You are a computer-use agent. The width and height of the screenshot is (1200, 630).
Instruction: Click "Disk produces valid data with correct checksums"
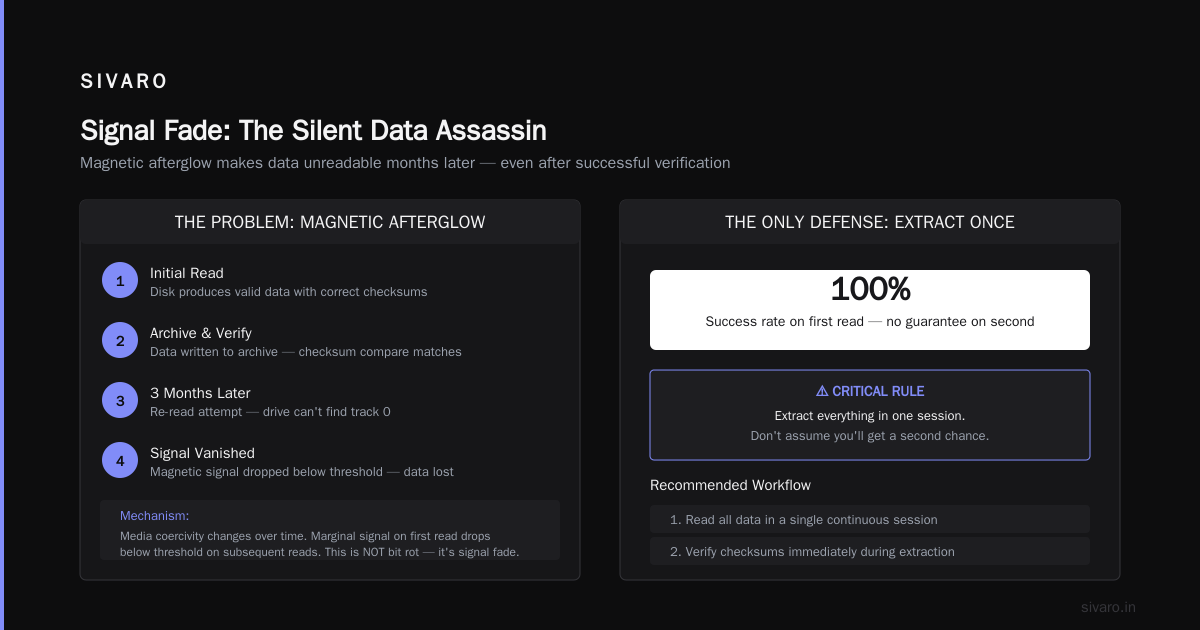[289, 292]
